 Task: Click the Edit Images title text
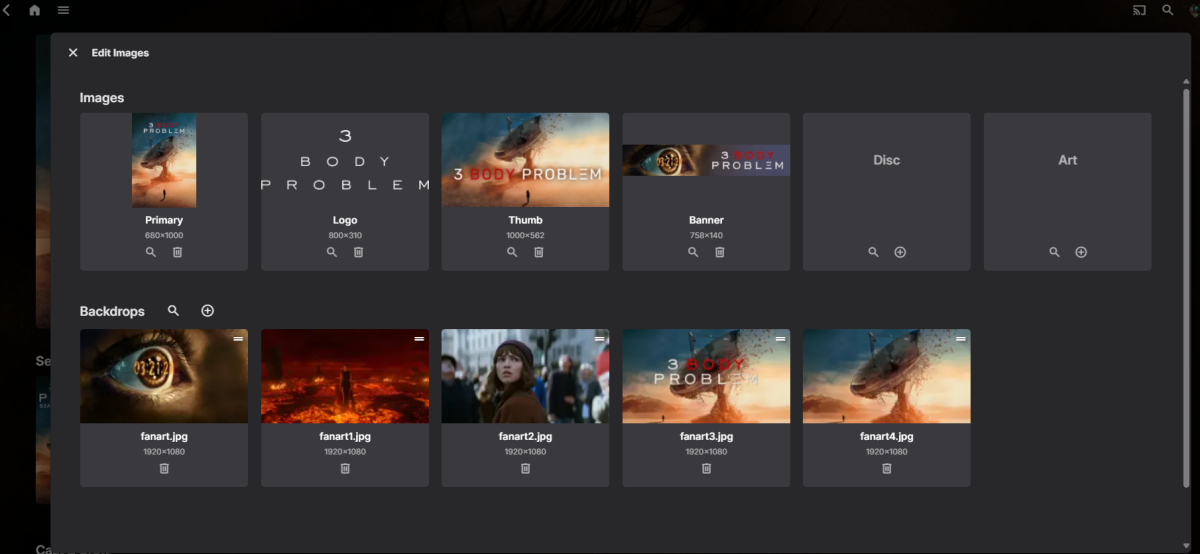pos(120,53)
